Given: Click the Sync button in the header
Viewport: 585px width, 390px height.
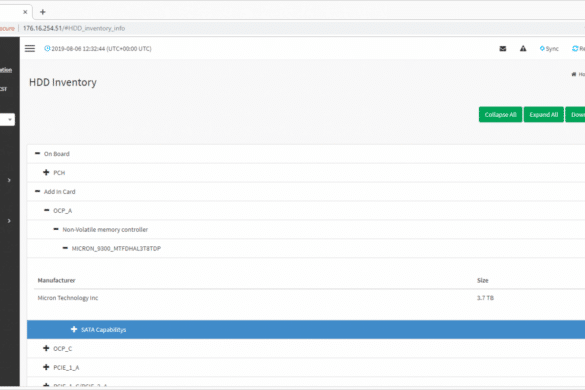Looking at the screenshot, I should click(x=549, y=49).
